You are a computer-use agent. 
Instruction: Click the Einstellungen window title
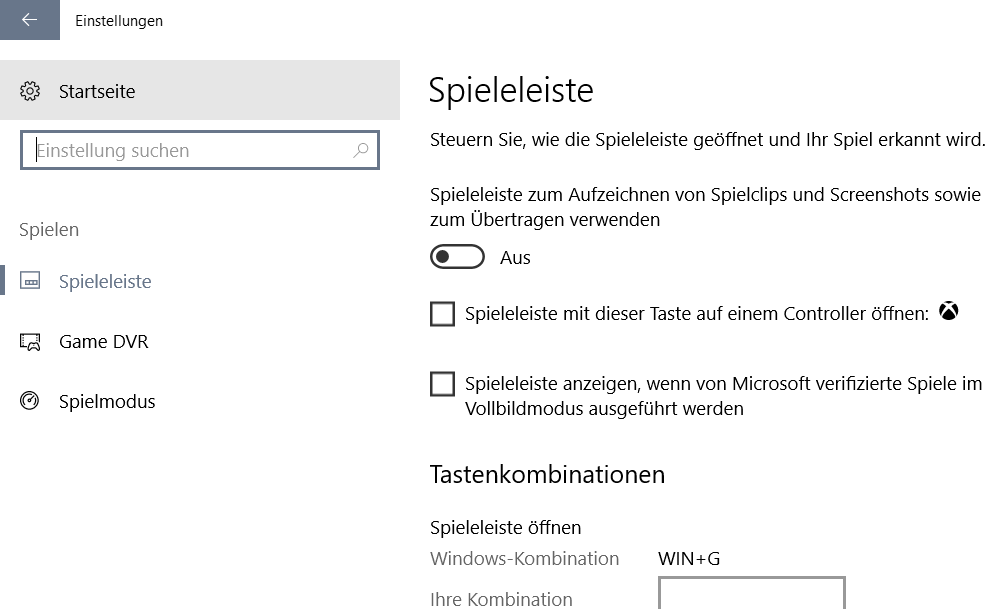coord(119,20)
